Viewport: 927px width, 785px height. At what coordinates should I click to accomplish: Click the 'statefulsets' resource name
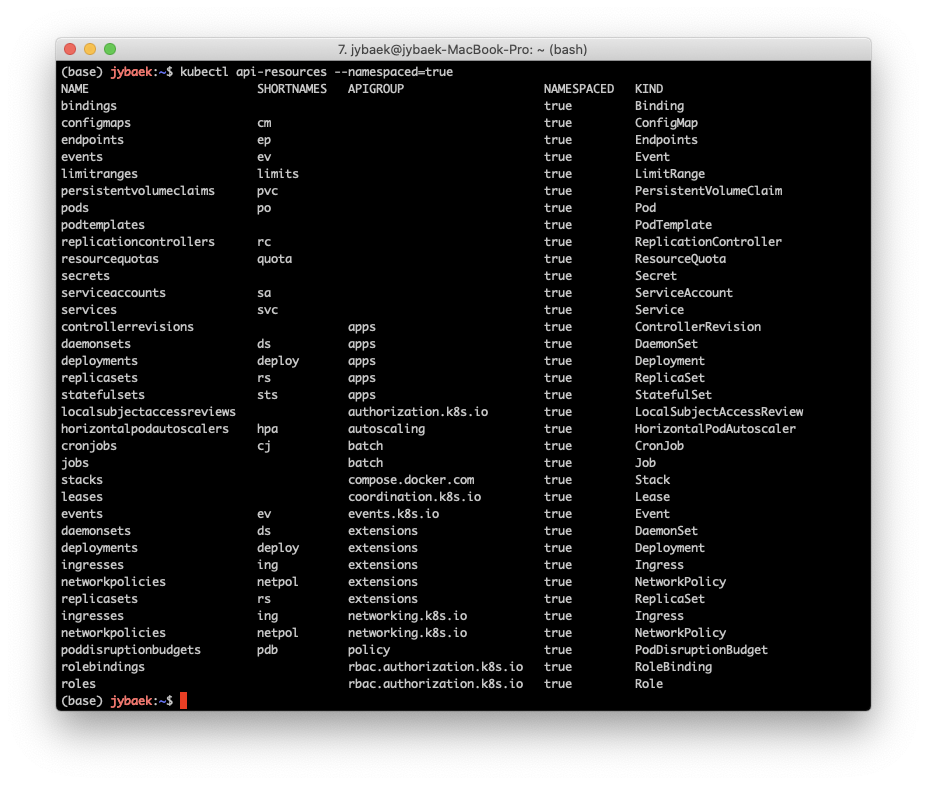point(103,395)
